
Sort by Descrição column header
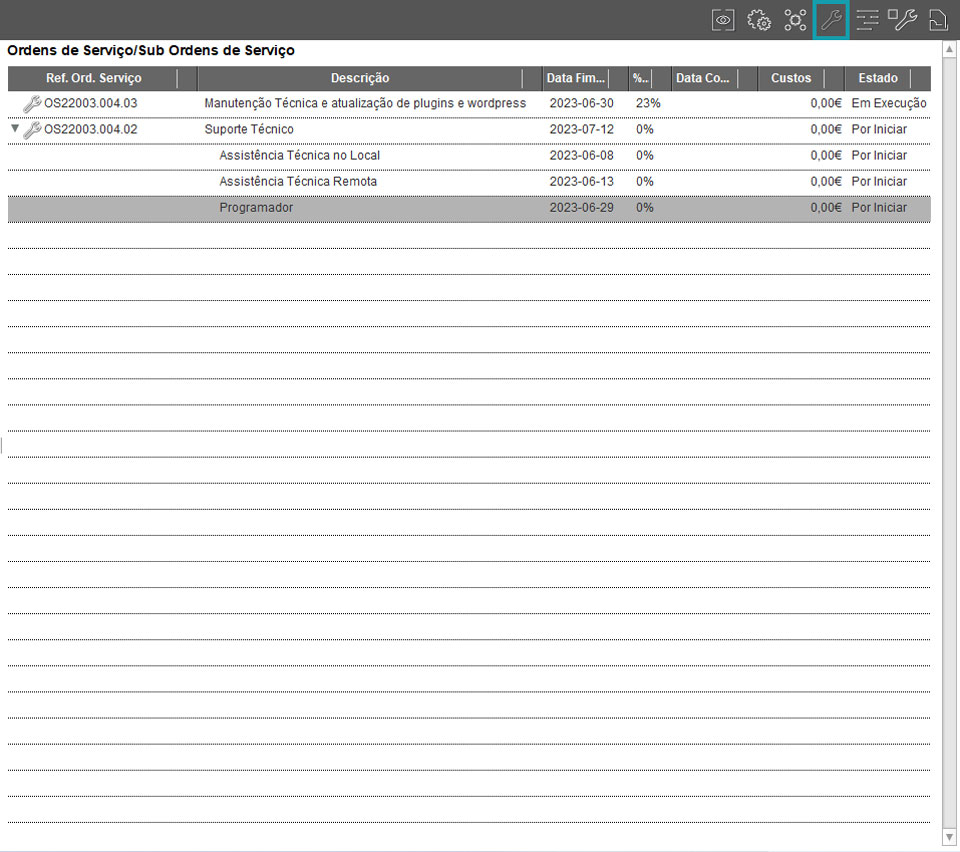360,78
